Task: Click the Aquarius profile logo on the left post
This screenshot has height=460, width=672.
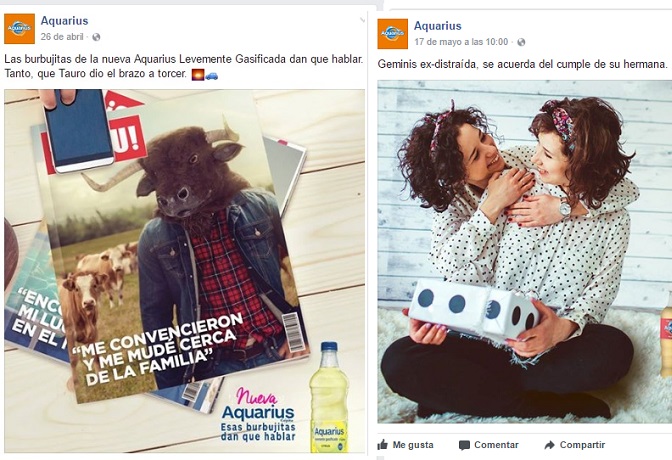Action: [x=19, y=29]
